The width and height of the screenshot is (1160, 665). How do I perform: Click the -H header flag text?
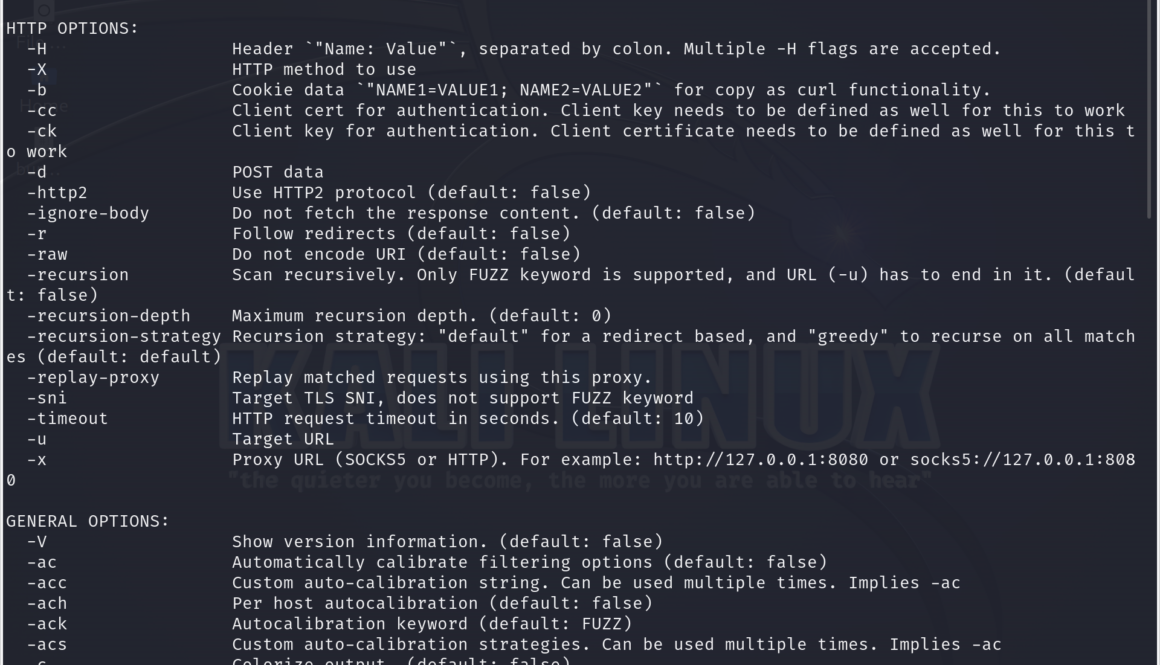[x=36, y=49]
